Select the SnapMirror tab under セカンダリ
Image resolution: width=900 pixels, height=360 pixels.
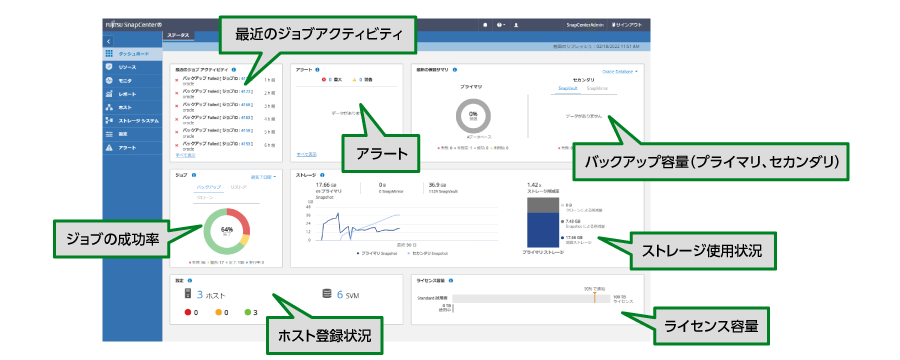(598, 88)
